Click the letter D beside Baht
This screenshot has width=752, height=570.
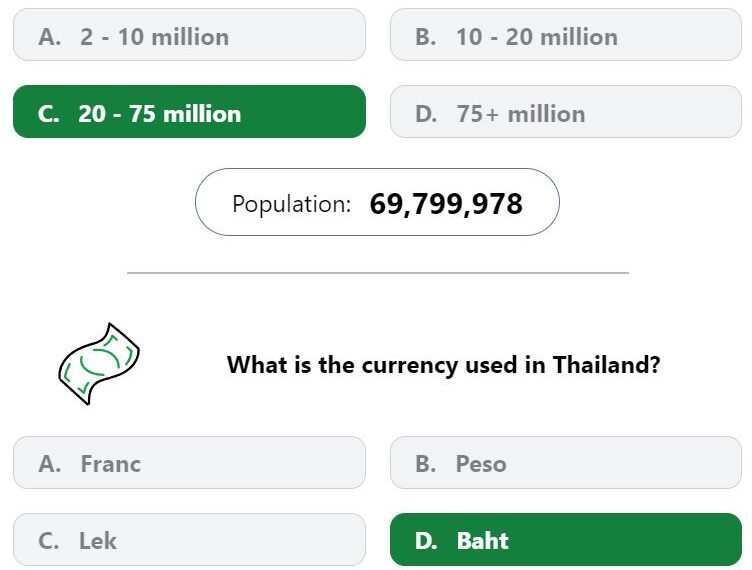(426, 541)
